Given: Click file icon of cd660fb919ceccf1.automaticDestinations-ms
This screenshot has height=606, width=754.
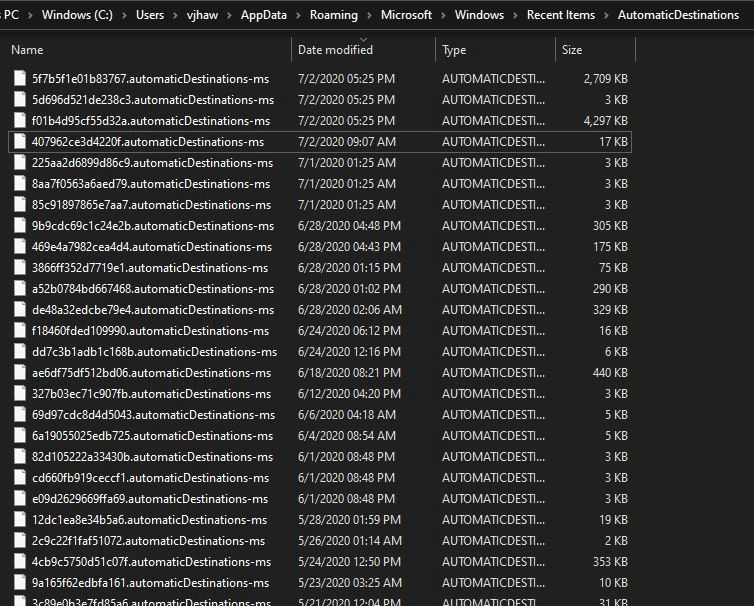Looking at the screenshot, I should 20,477.
